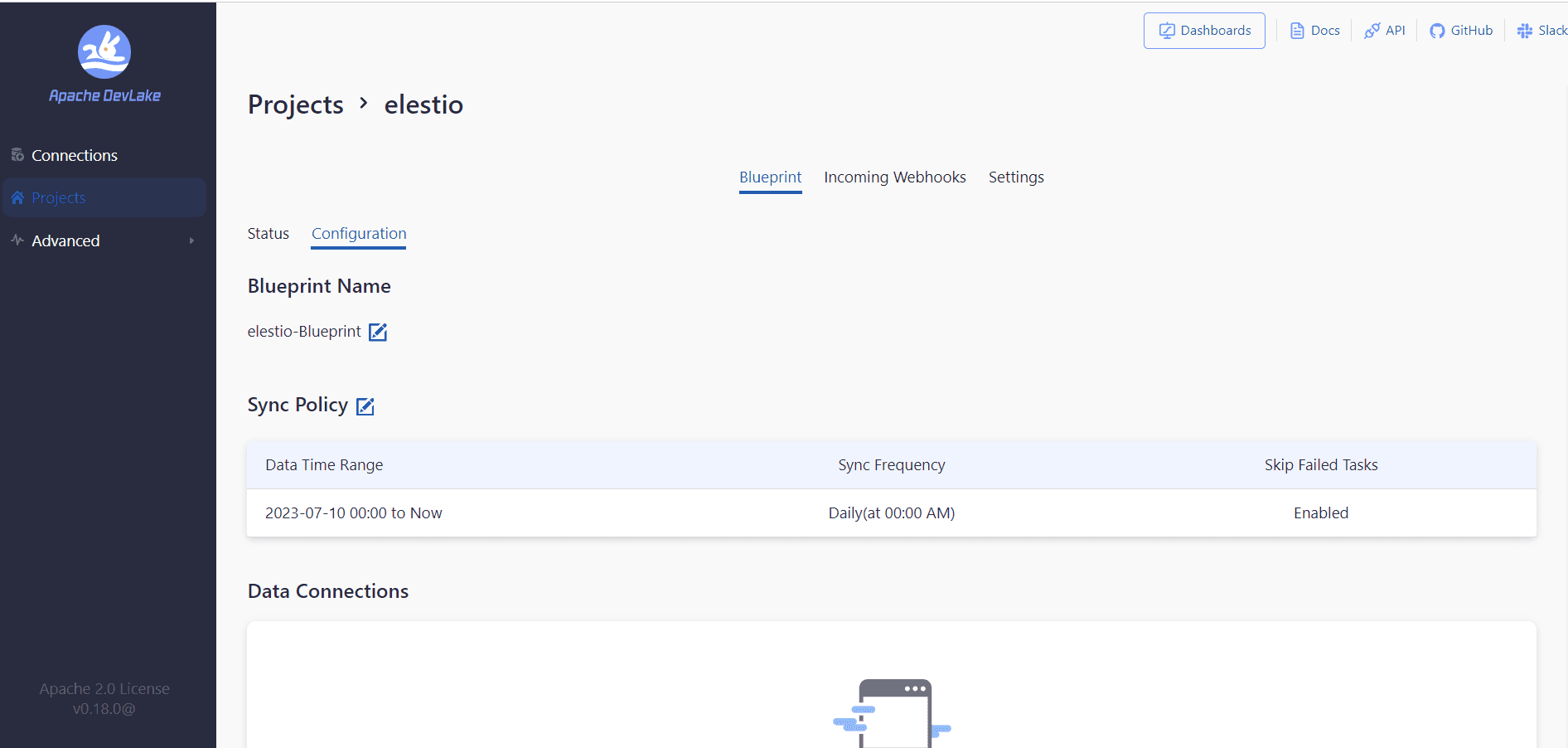Open the breadcrumb Projects link
Screen dimensions: 1568x748
295,104
